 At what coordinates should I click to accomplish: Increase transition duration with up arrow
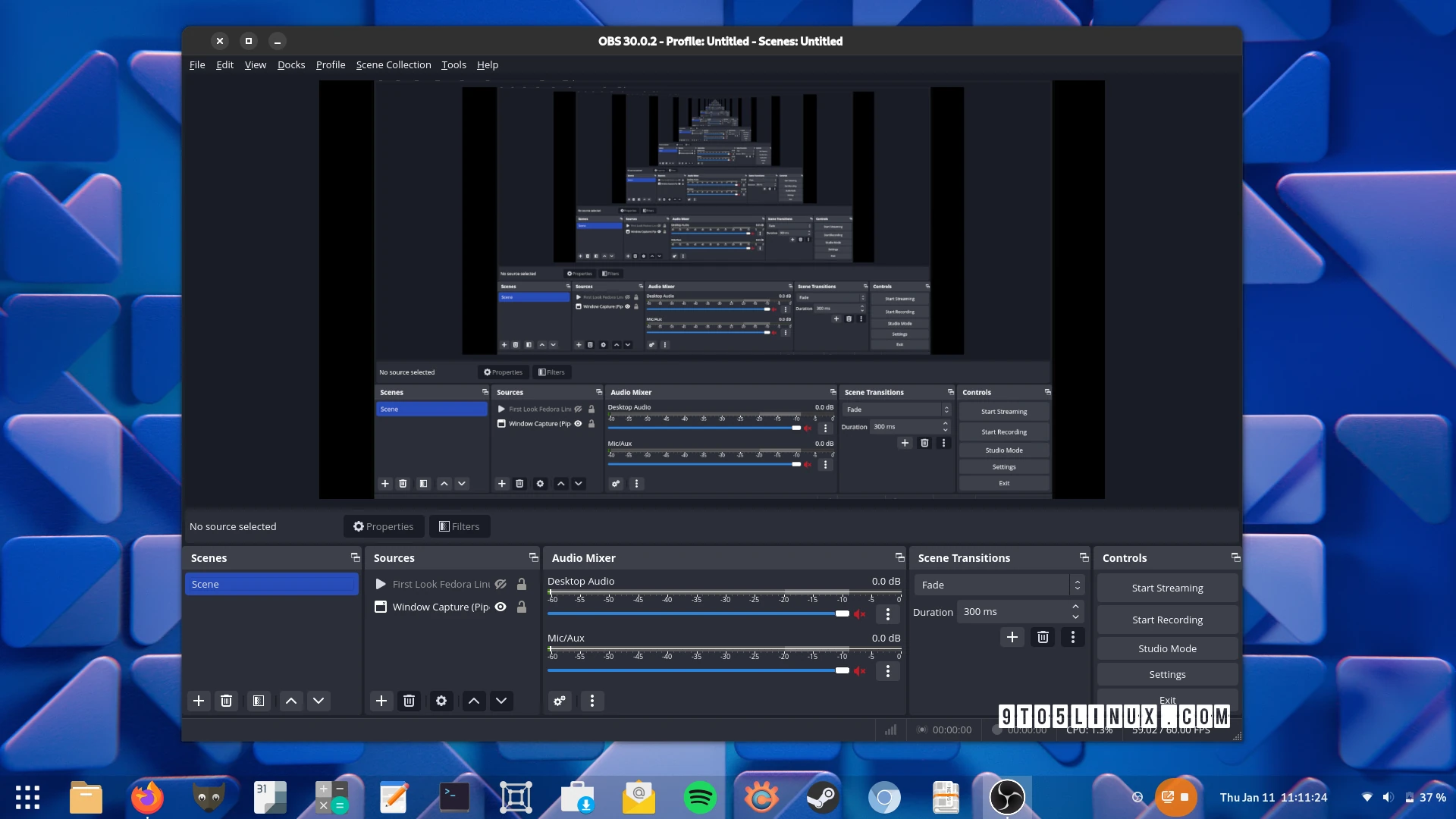[1075, 607]
